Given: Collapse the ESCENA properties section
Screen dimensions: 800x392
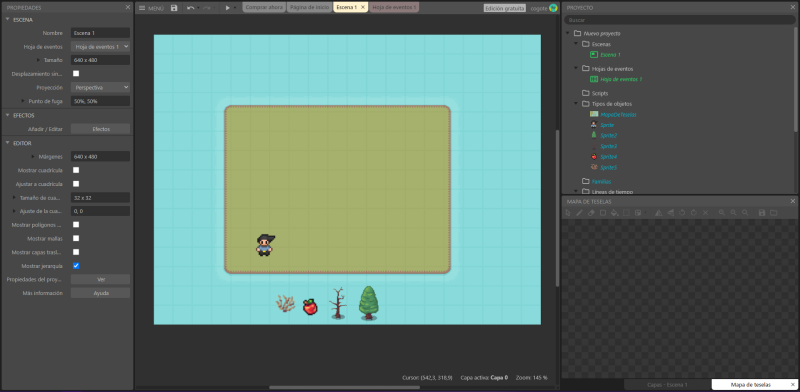Looking at the screenshot, I should point(8,19).
